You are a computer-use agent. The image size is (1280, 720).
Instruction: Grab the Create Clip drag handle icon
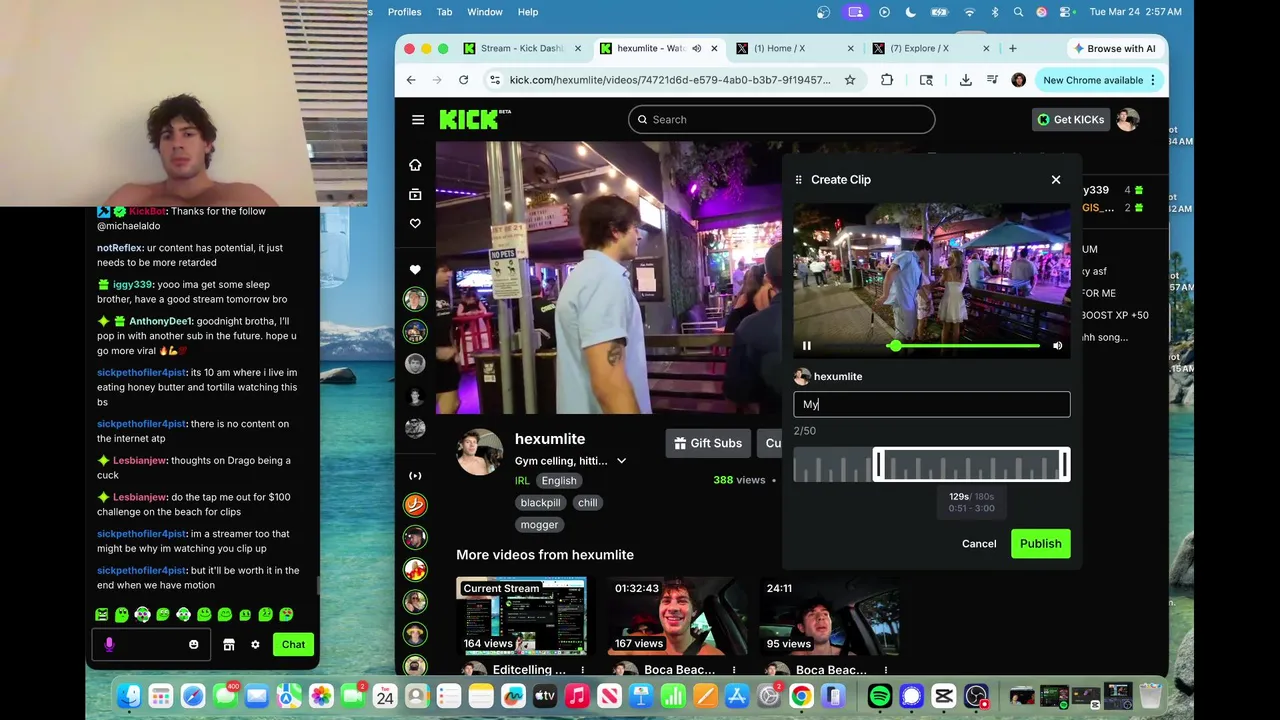(x=798, y=180)
